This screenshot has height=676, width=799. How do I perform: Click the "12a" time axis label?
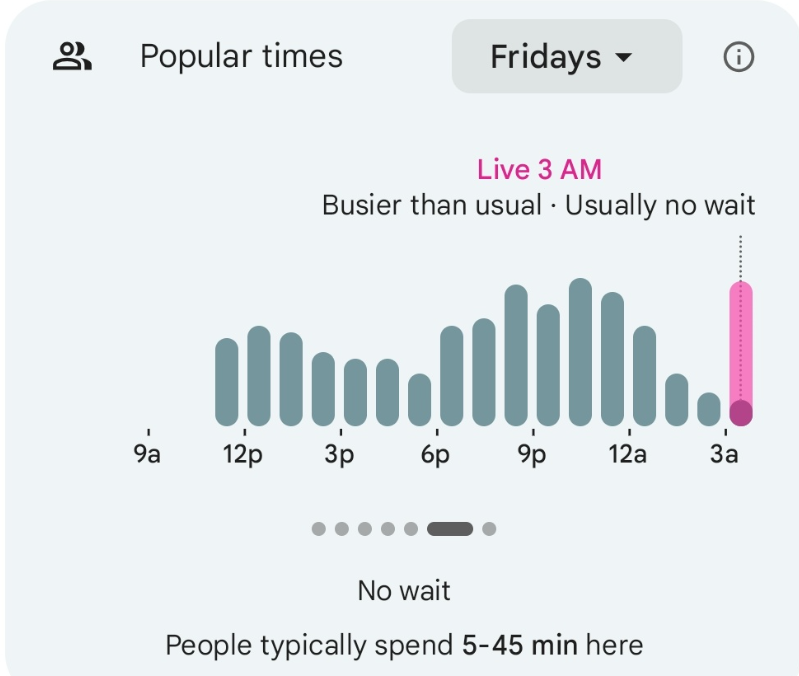tap(627, 455)
